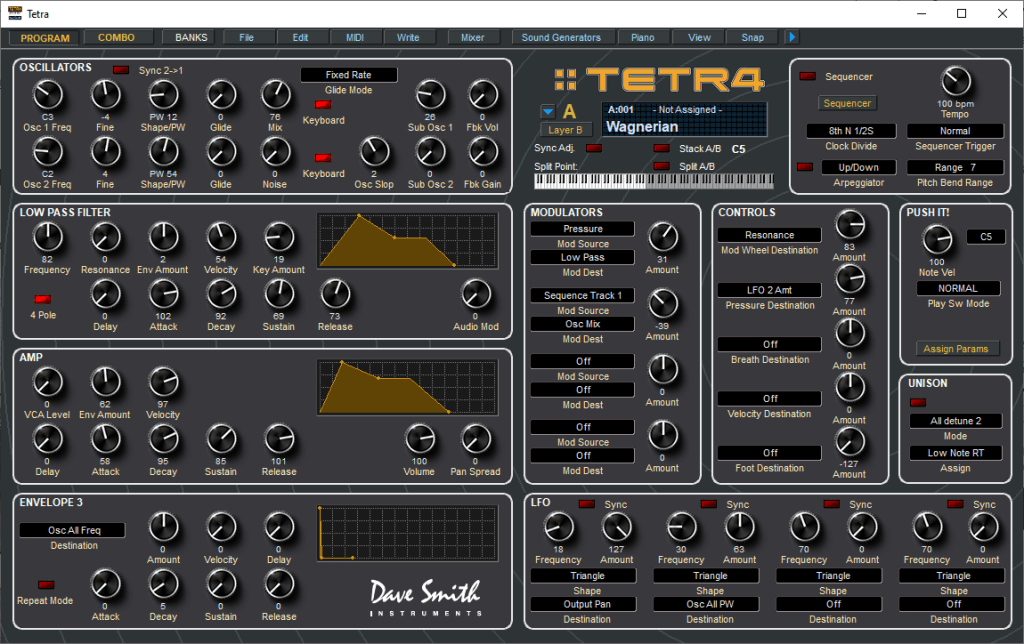Screen dimensions: 1024x644
Task: Open Mod Wheel Destination Resonance dropdown
Action: 770,235
